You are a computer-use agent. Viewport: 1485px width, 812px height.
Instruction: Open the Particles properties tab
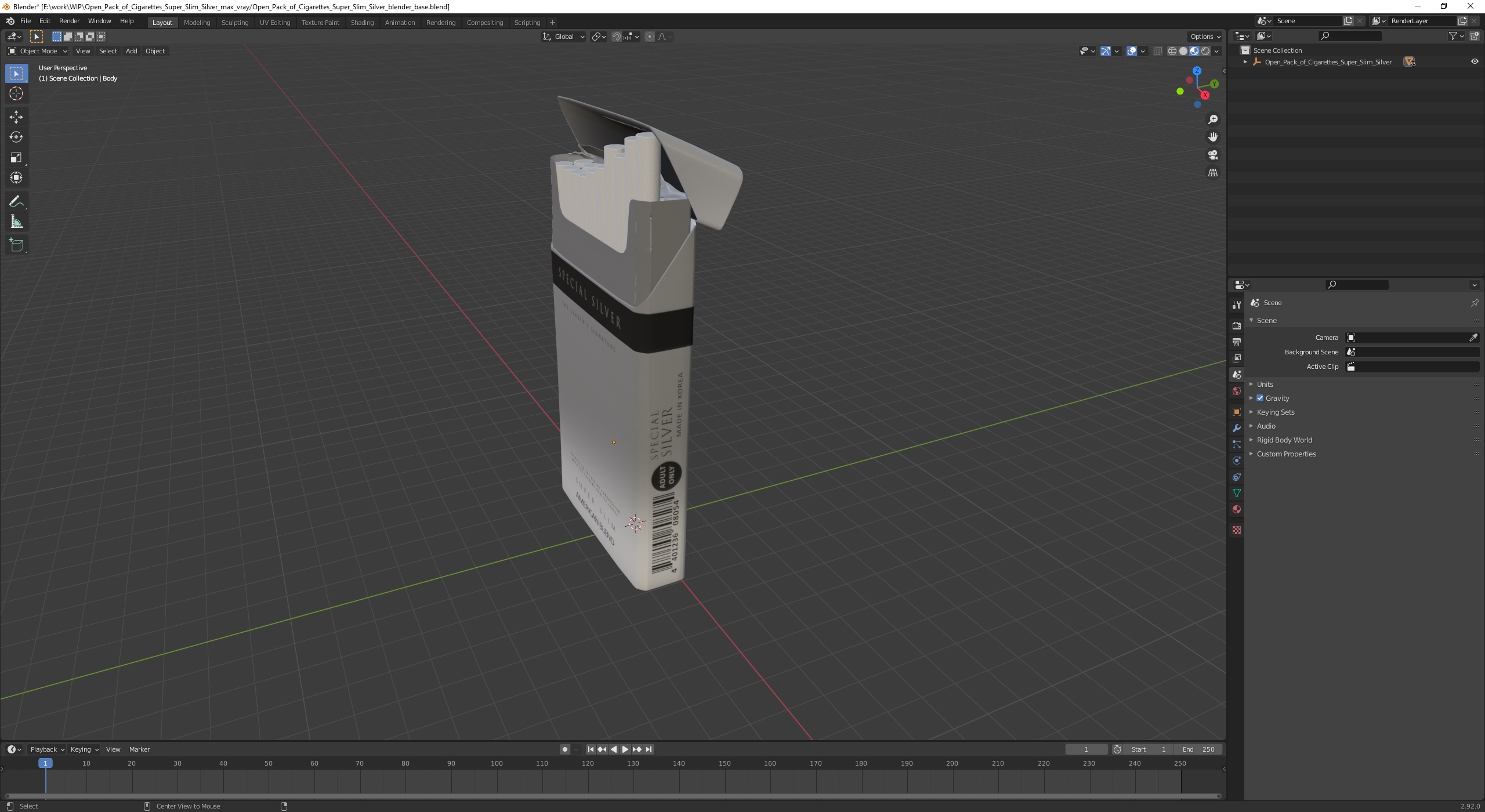coord(1237,444)
